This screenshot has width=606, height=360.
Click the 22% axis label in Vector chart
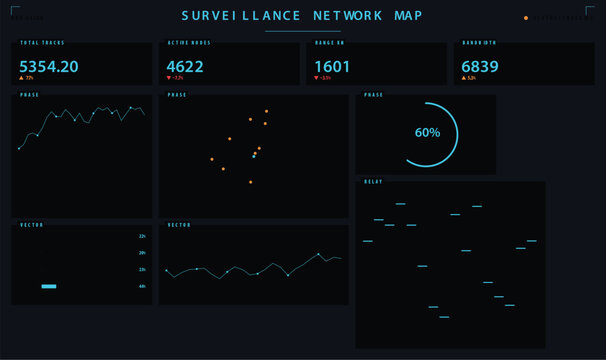142,236
